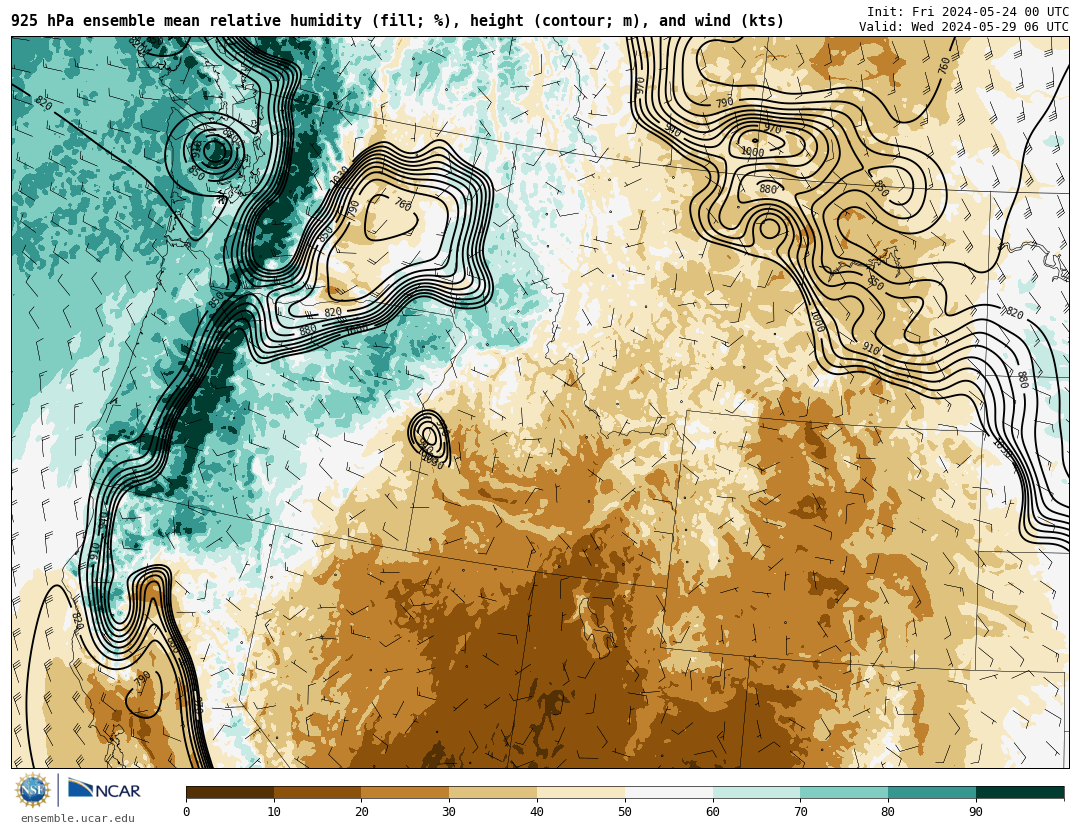Screen dimensions: 1080x831
Task: Click the colorbar tick label 0
Action: 187,812
